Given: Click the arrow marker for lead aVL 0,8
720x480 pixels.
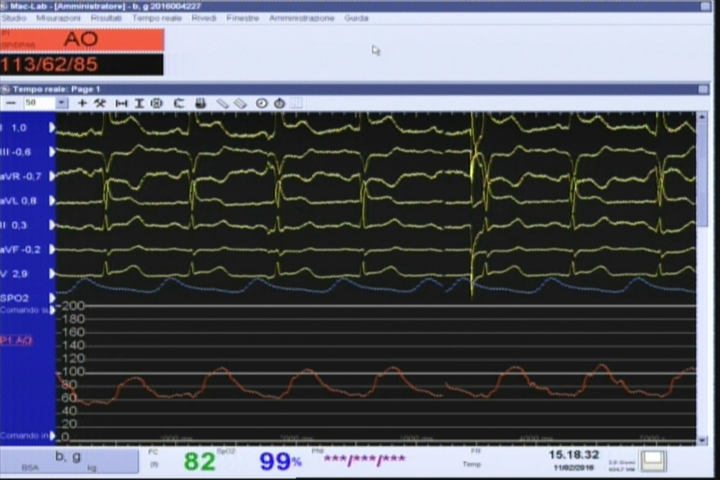Looking at the screenshot, I should (x=52, y=201).
